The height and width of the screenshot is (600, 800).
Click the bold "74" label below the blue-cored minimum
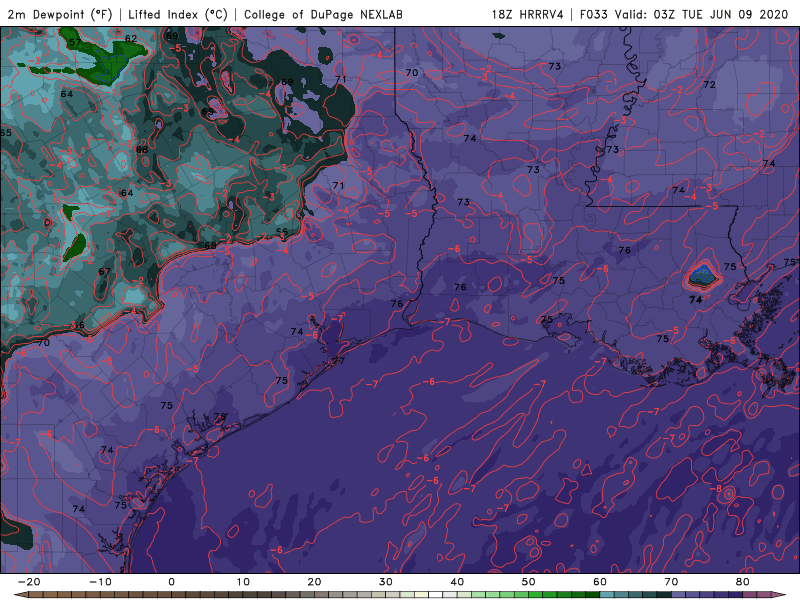(695, 300)
